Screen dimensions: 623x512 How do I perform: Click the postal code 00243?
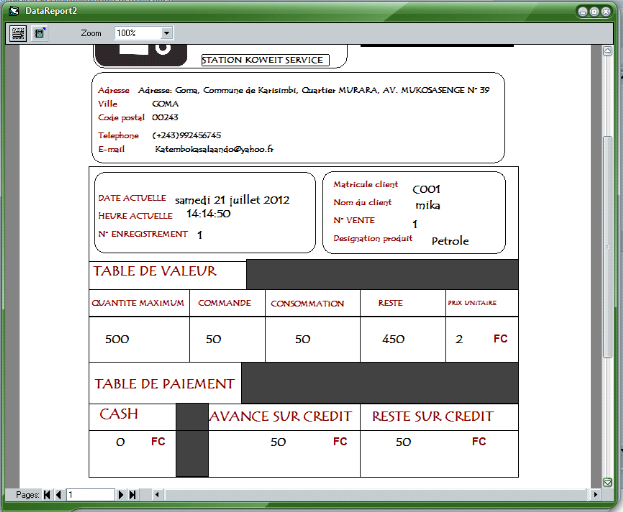165,117
